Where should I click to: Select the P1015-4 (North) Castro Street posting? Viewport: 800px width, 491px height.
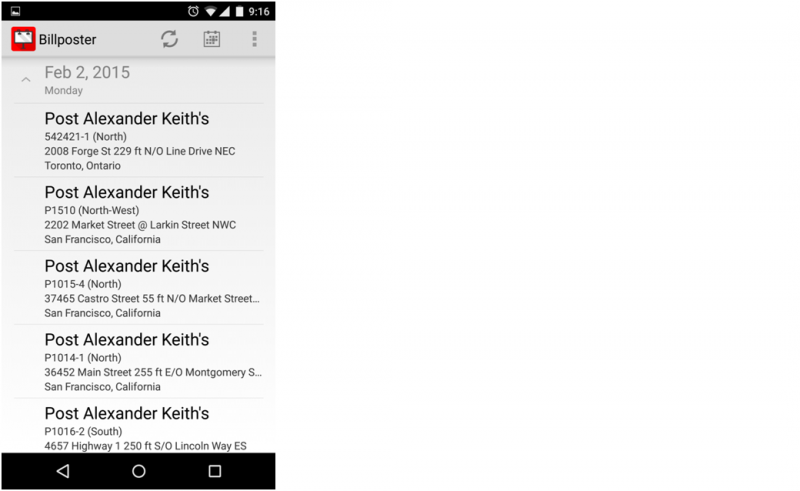[139, 288]
